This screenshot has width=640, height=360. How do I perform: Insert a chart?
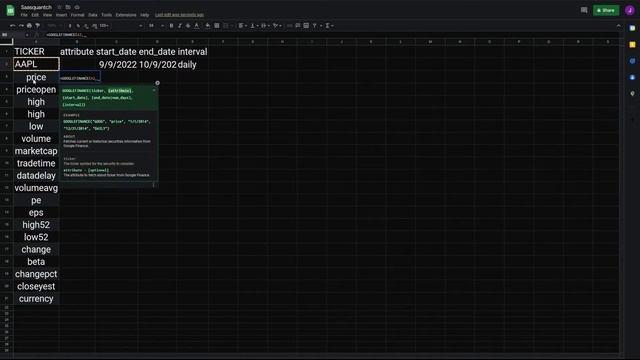tap(306, 25)
